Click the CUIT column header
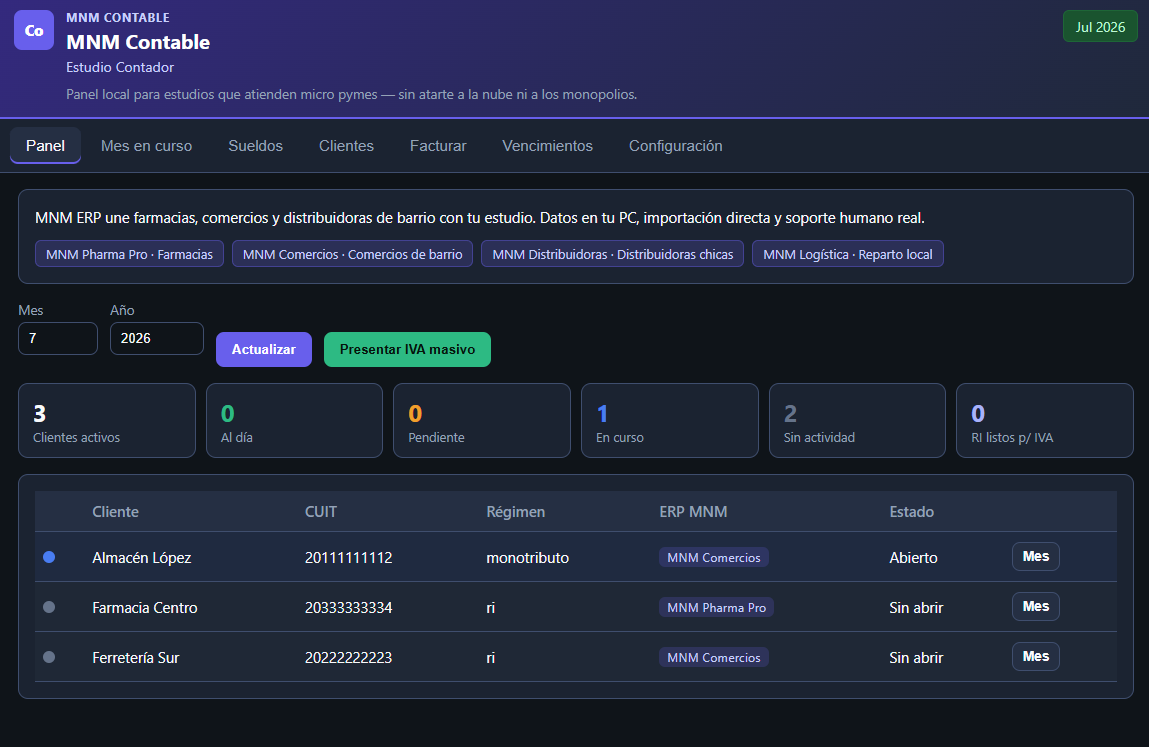The image size is (1149, 747). (321, 512)
